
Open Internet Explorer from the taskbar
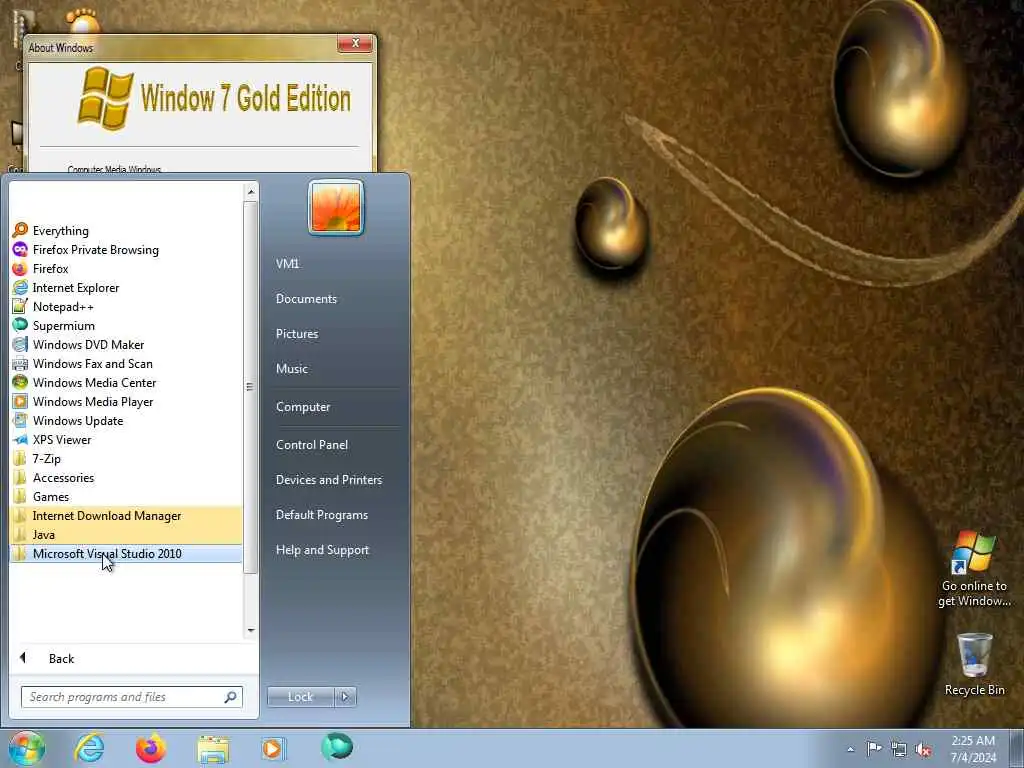click(x=89, y=748)
